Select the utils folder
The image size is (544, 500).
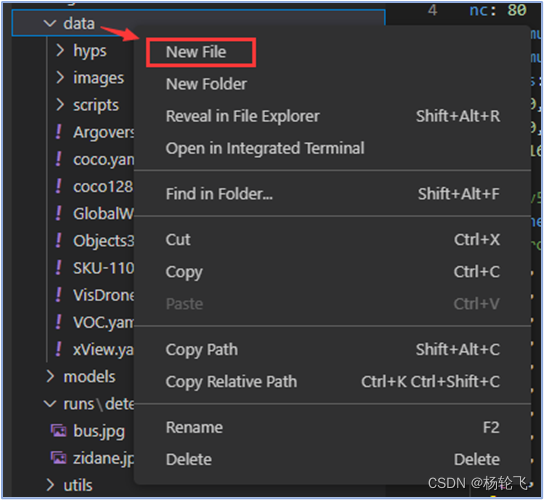click(78, 485)
